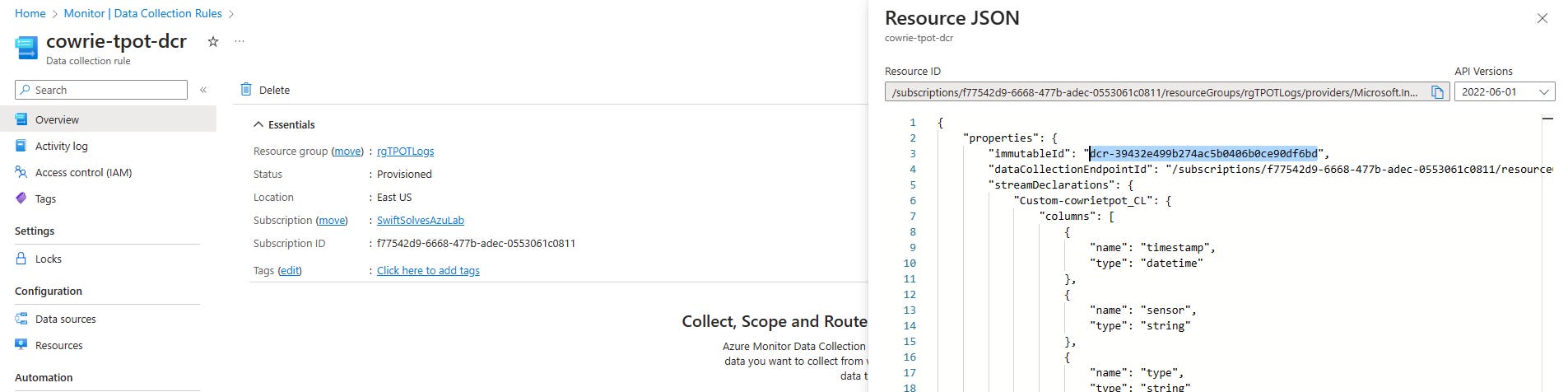Open the API Versions dropdown
The height and width of the screenshot is (392, 1568).
click(x=1505, y=92)
